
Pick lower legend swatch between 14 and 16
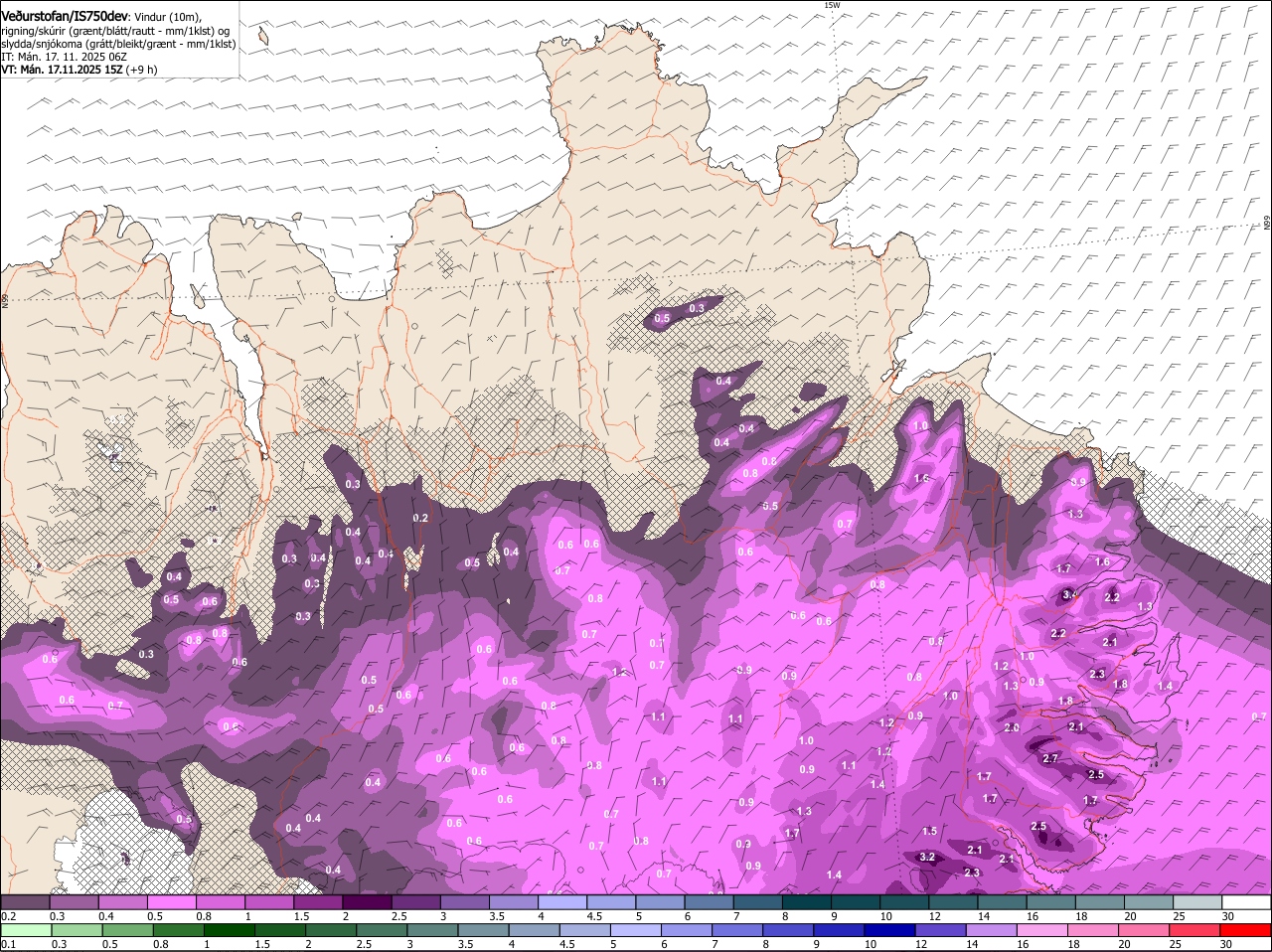coord(994,930)
